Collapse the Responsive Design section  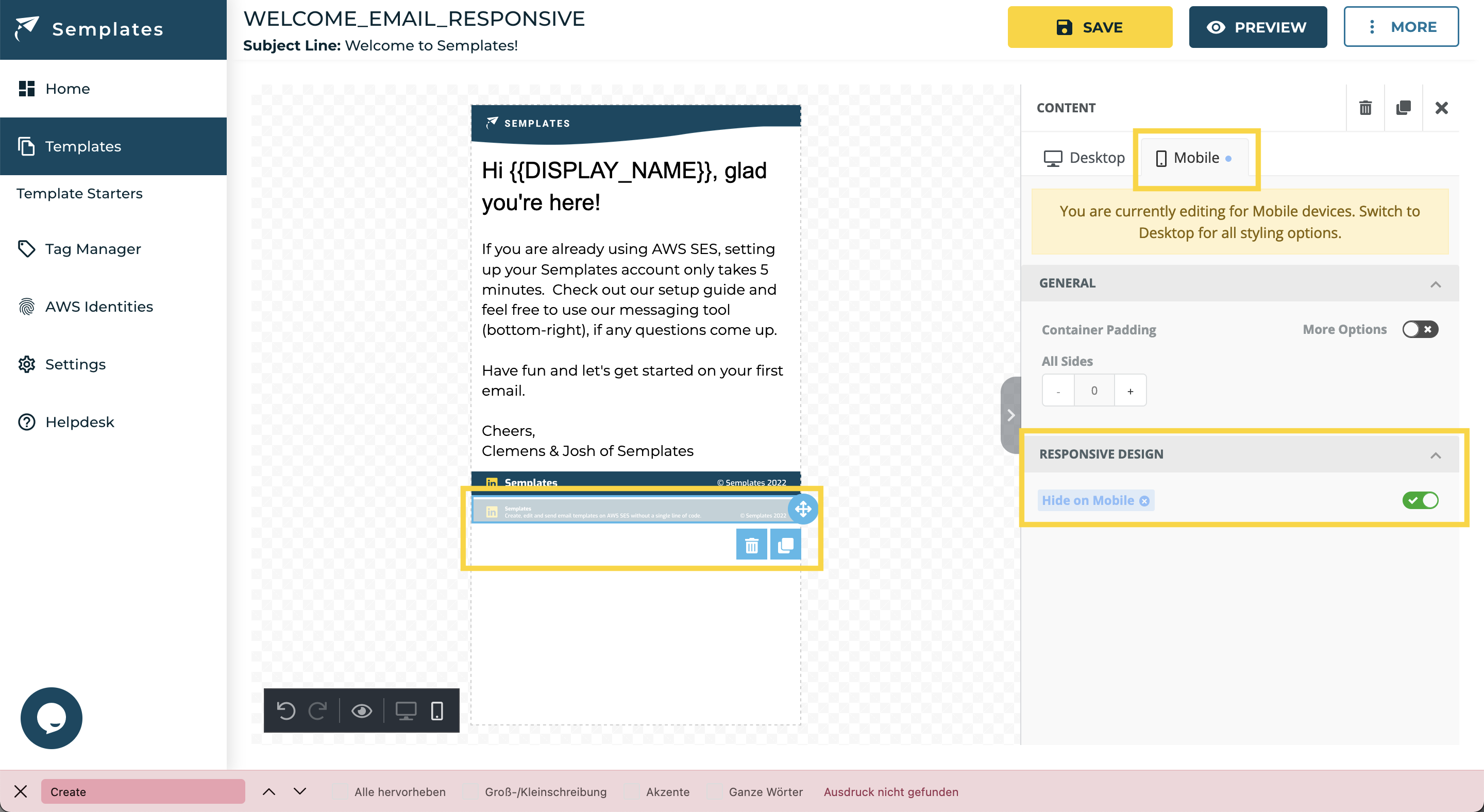1436,455
